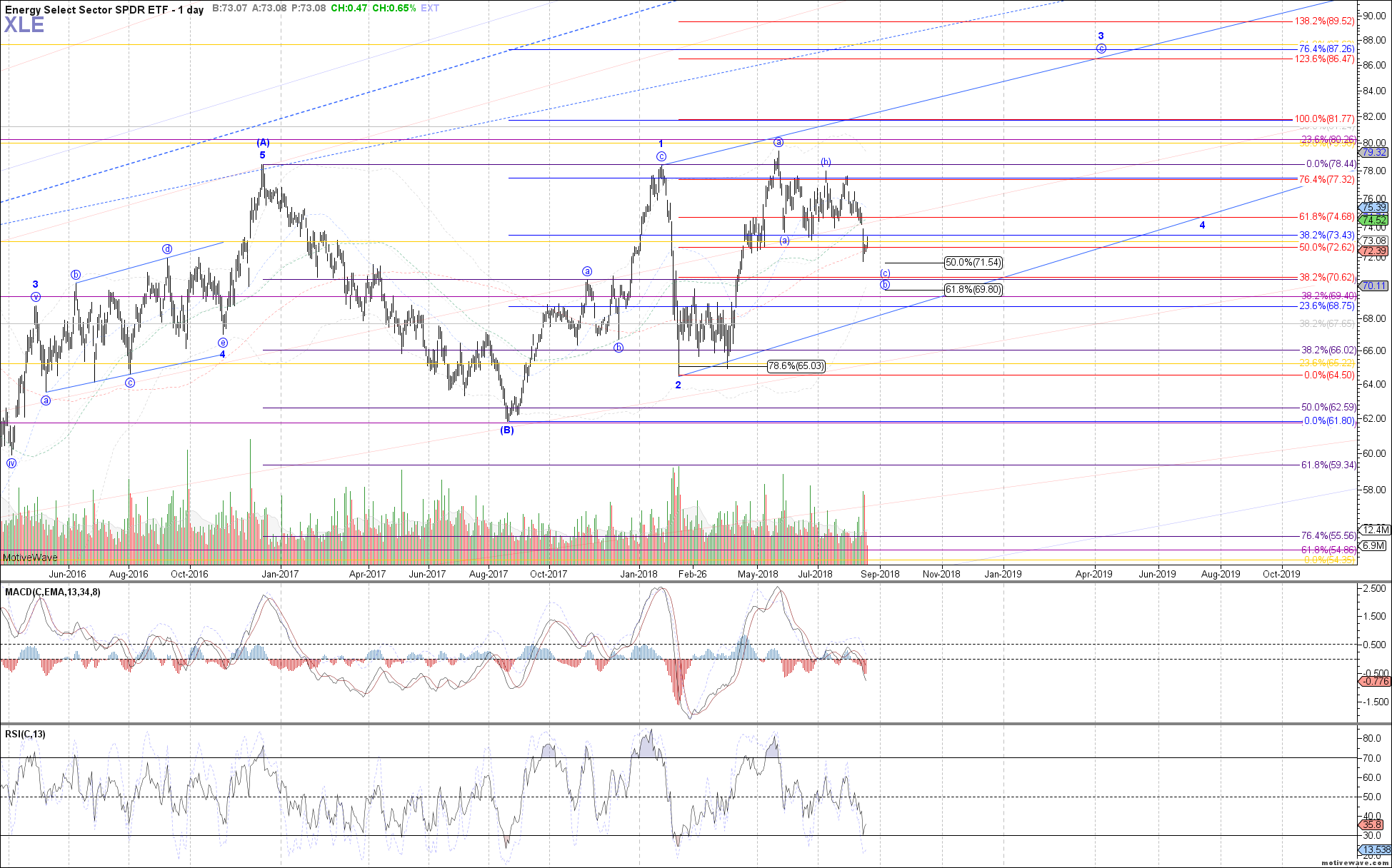
Task: Click the 'CH:0.65%' percent change value
Action: click(x=394, y=9)
